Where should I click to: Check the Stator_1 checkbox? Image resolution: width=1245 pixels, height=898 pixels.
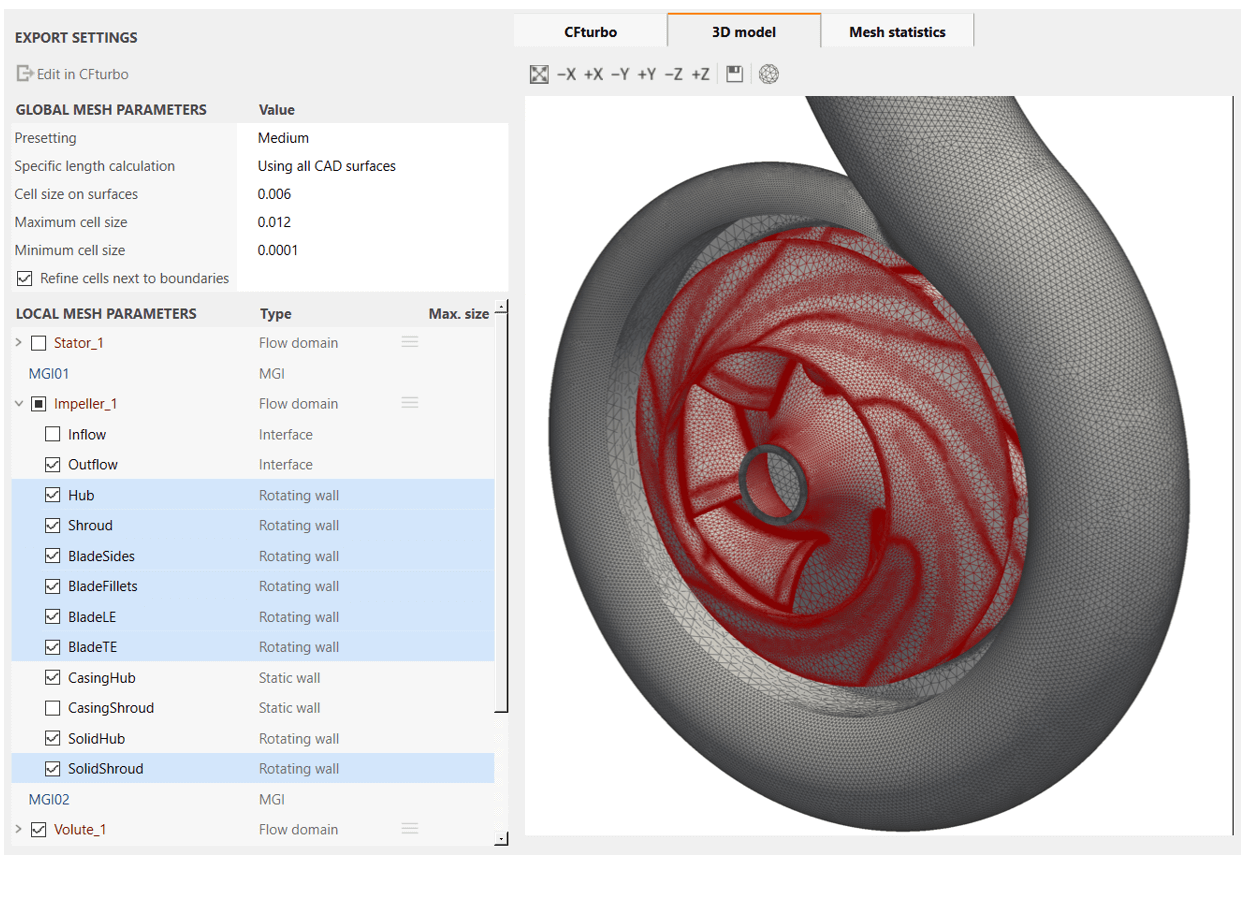(x=39, y=343)
